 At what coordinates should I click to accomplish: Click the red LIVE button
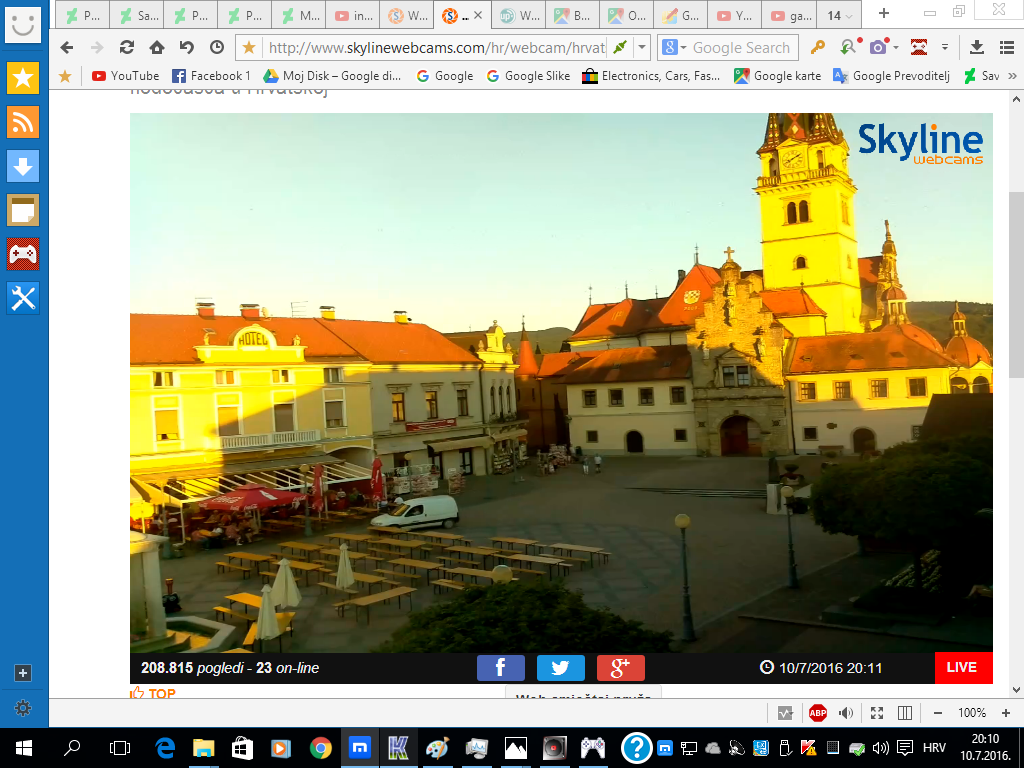click(963, 667)
